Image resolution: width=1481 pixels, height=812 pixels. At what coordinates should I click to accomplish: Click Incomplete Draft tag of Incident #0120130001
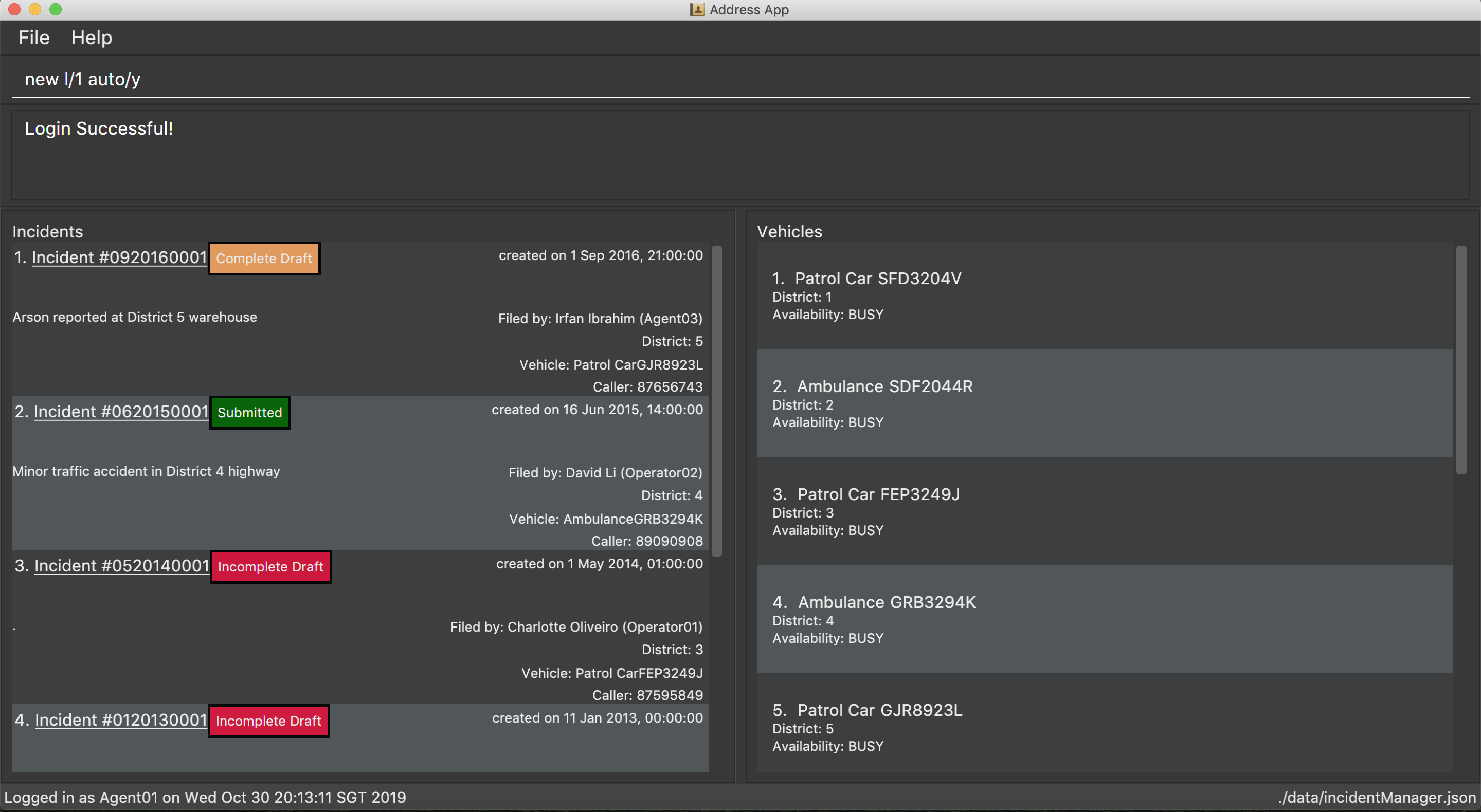[x=268, y=721]
